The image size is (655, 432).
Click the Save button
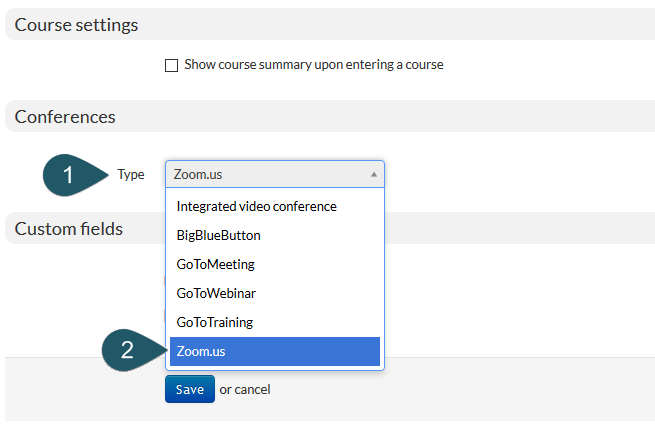[x=190, y=389]
